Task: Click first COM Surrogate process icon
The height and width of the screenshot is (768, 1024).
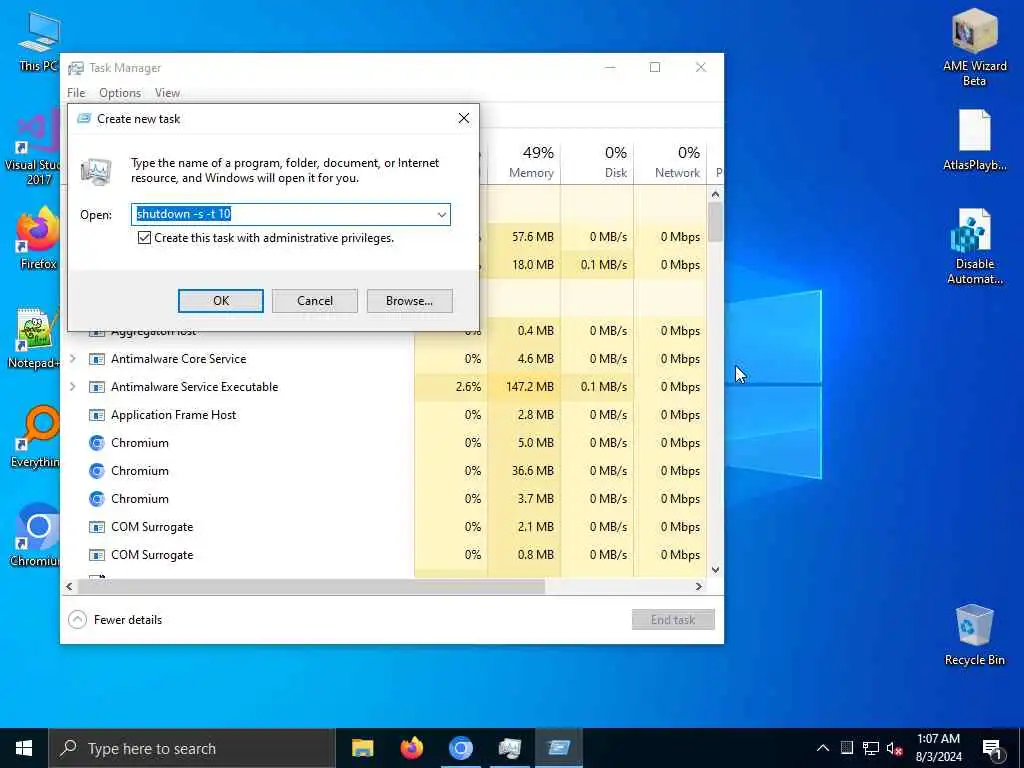Action: coord(97,527)
